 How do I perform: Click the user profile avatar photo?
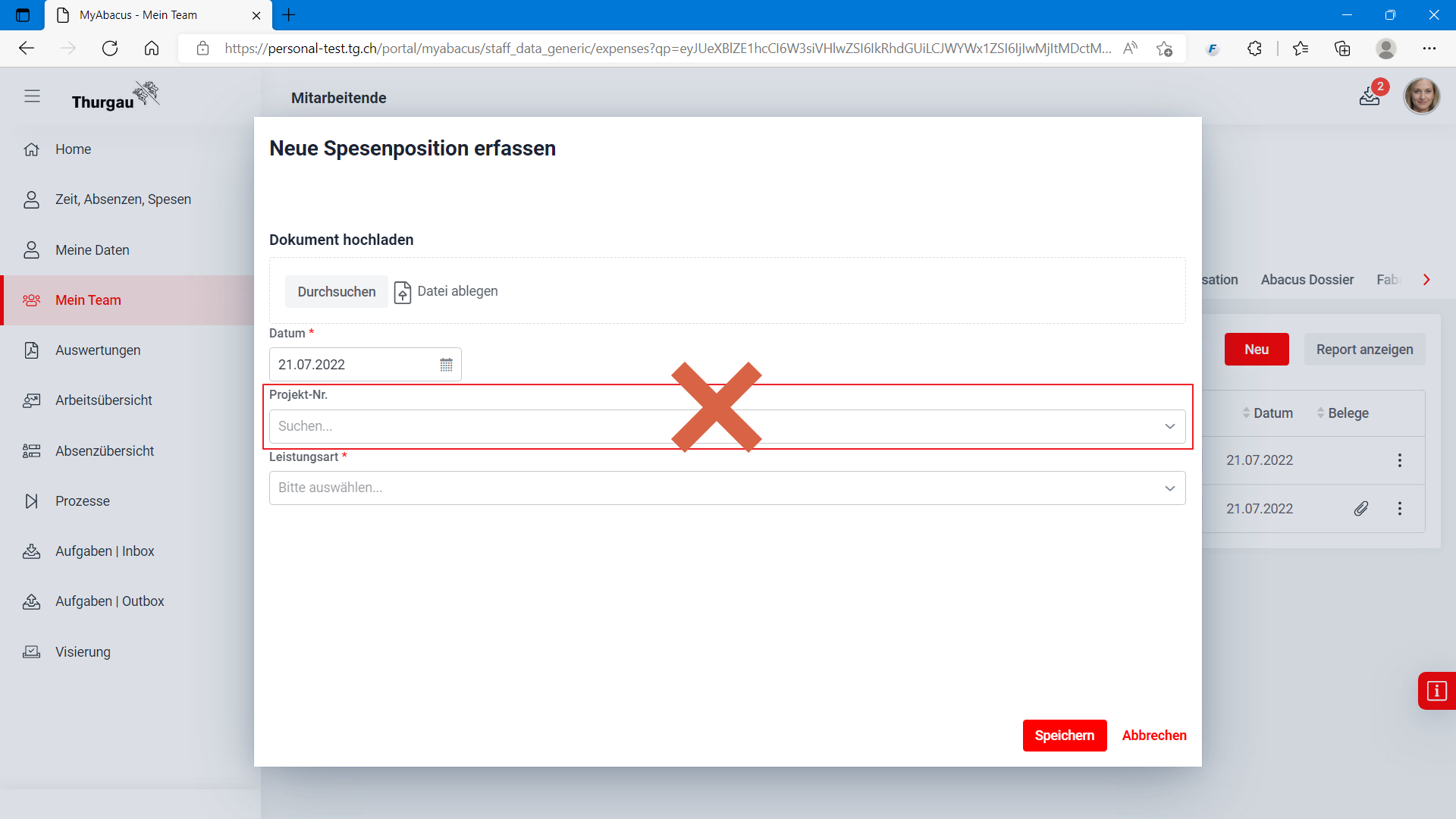pyautogui.click(x=1421, y=96)
